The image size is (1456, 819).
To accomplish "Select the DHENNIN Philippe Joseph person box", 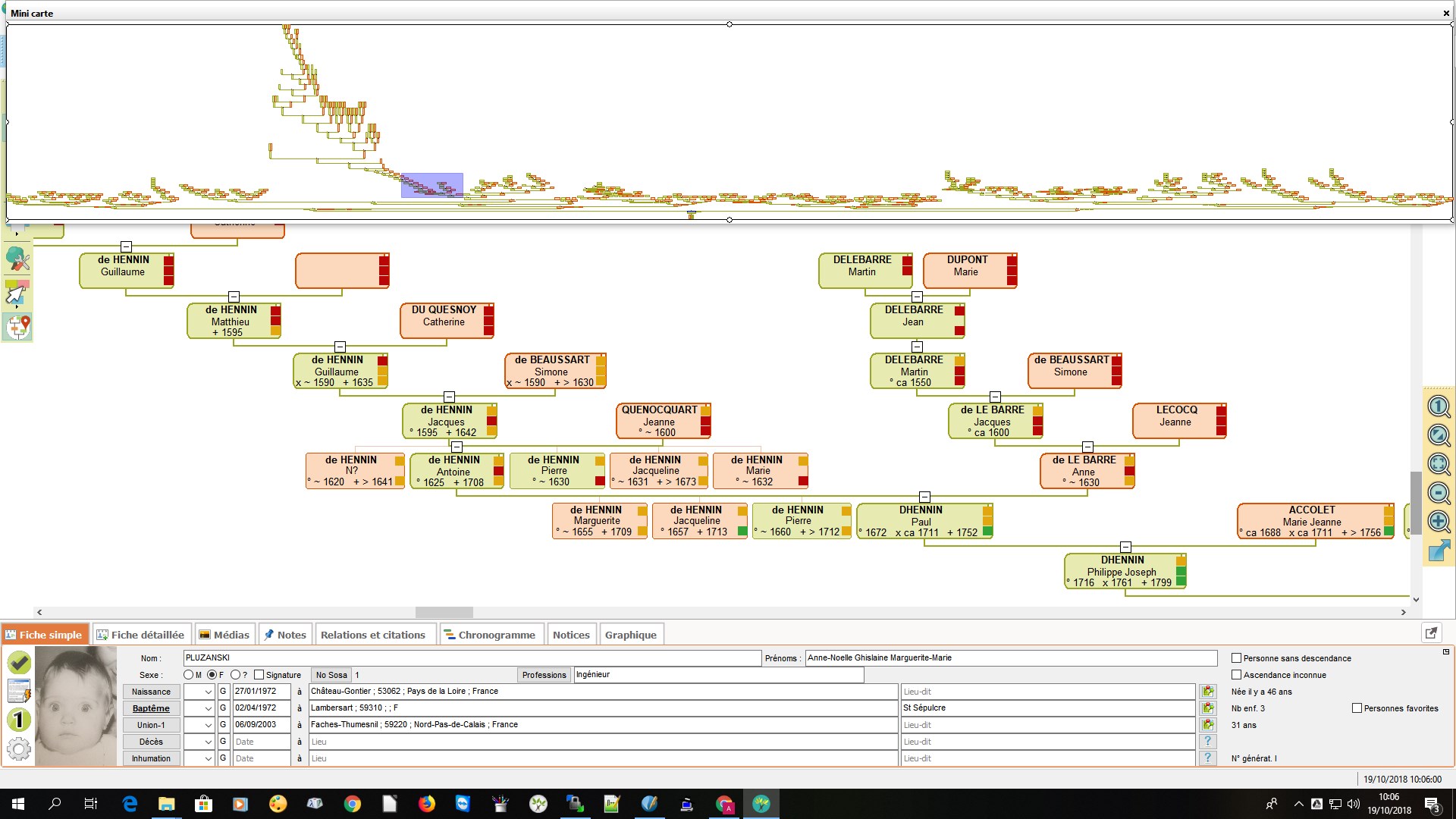I will coord(1122,572).
